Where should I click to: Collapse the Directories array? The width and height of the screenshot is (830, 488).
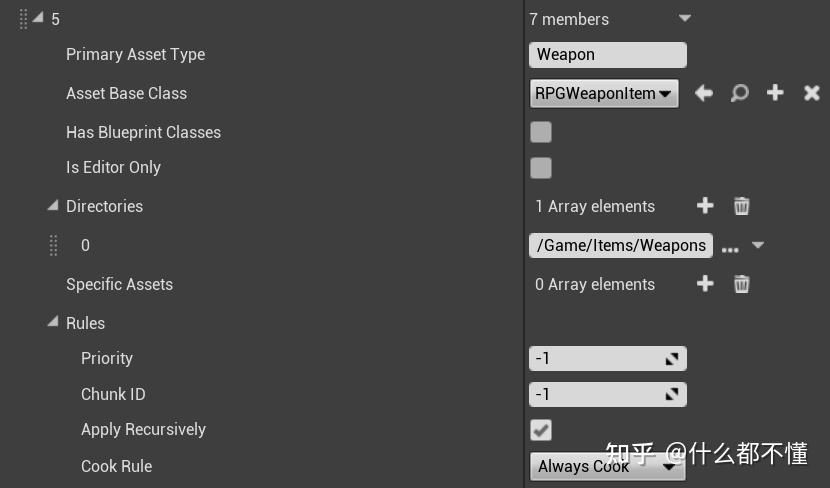[x=53, y=206]
